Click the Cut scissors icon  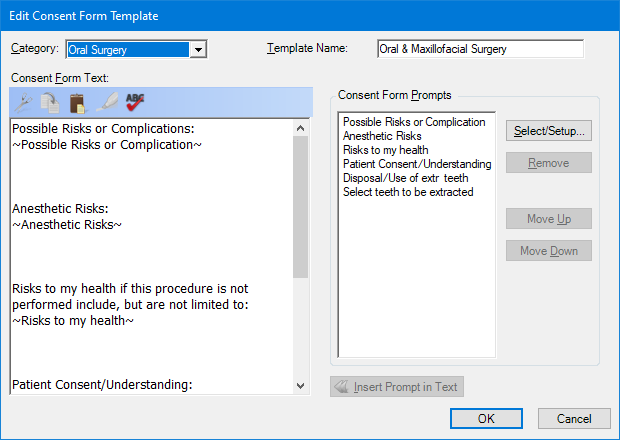pyautogui.click(x=24, y=101)
